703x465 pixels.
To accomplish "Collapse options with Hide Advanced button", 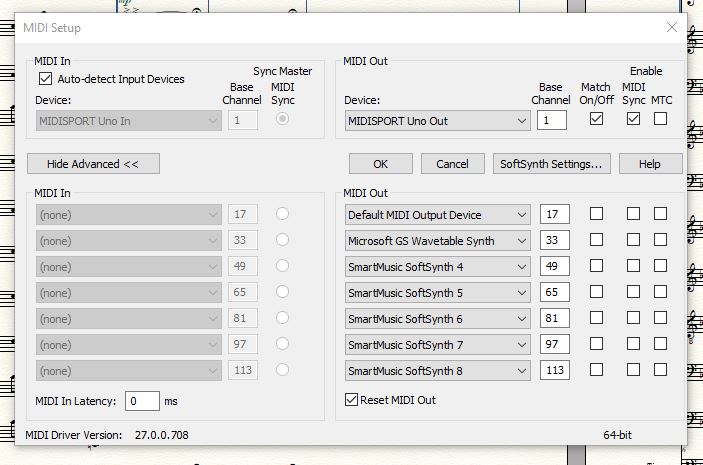I will point(92,164).
